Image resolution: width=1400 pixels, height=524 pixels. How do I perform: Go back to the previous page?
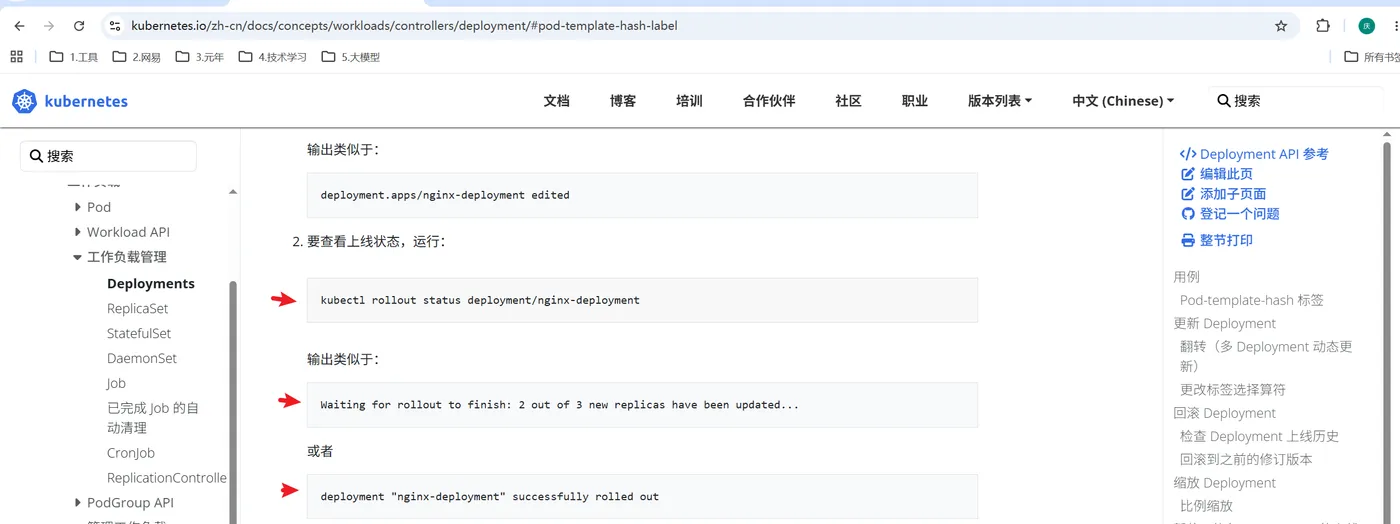[19, 26]
